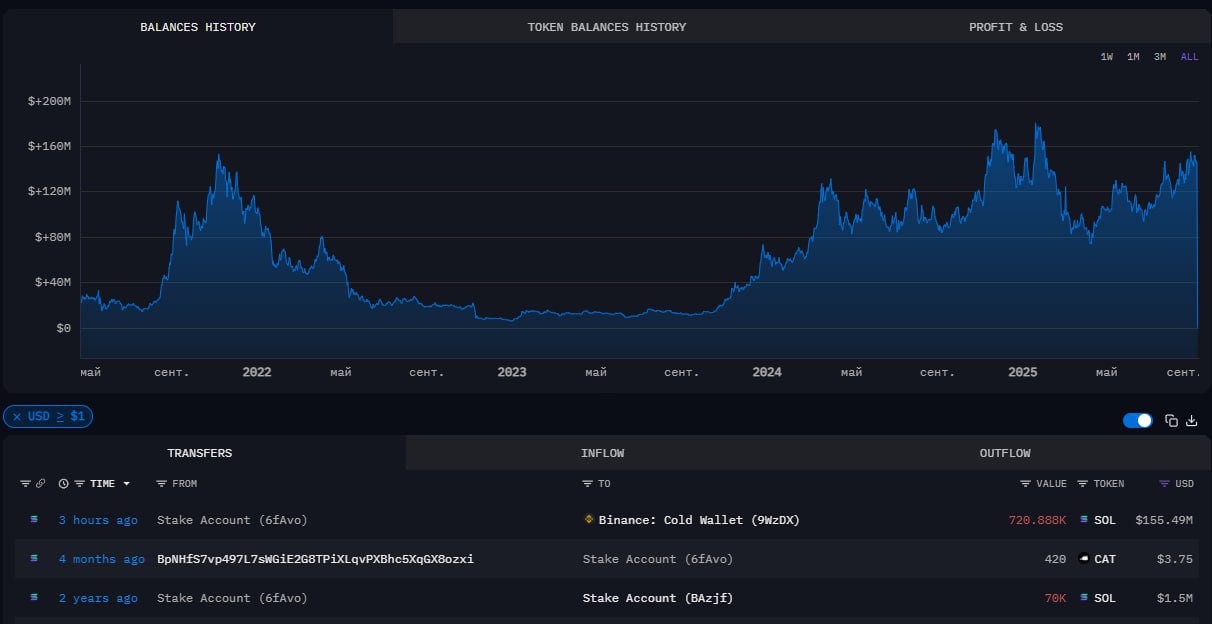
Task: Set chart range to 1M
Action: coord(1133,57)
